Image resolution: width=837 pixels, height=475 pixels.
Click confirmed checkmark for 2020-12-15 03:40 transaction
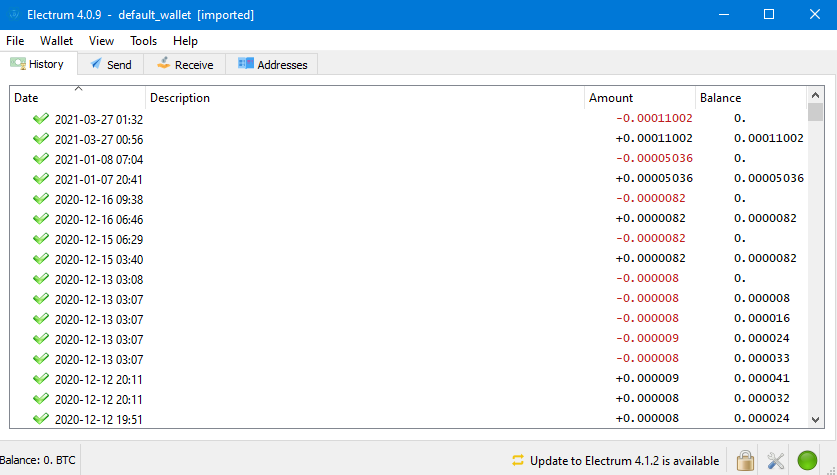click(x=41, y=259)
